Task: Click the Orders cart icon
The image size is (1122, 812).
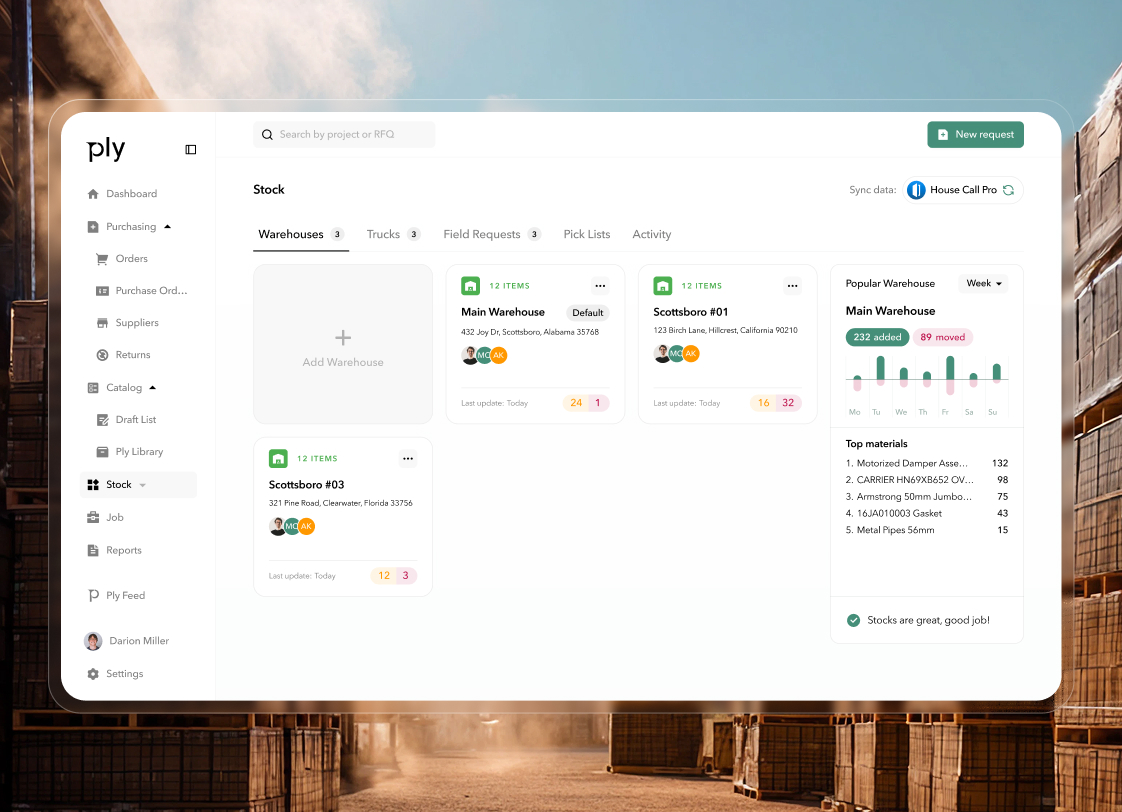Action: coord(102,259)
